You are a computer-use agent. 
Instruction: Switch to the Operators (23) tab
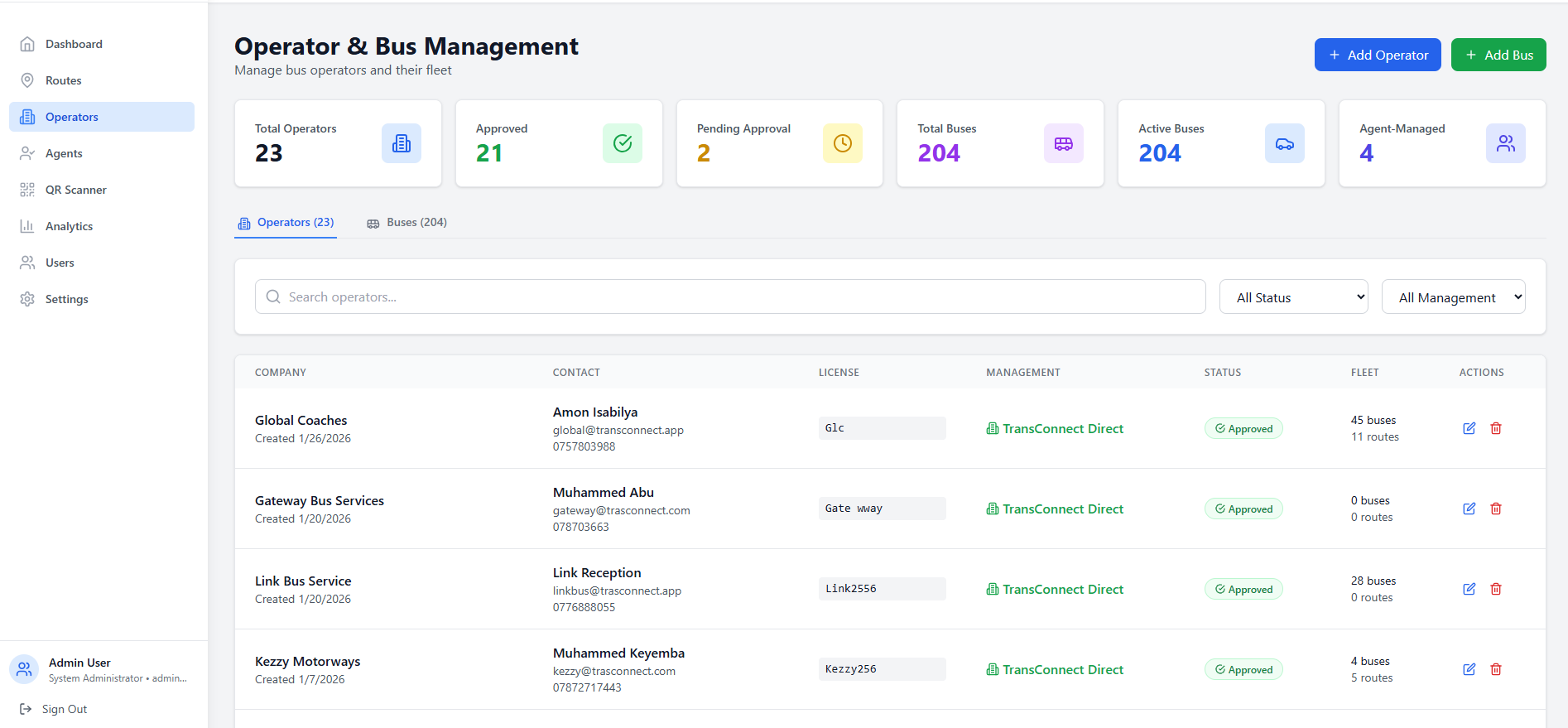click(286, 223)
